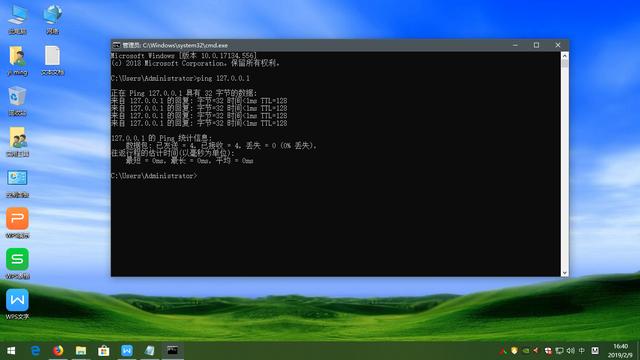This screenshot has height=360, width=640.
Task: Open Microsoft Store from the taskbar
Action: [x=104, y=351]
